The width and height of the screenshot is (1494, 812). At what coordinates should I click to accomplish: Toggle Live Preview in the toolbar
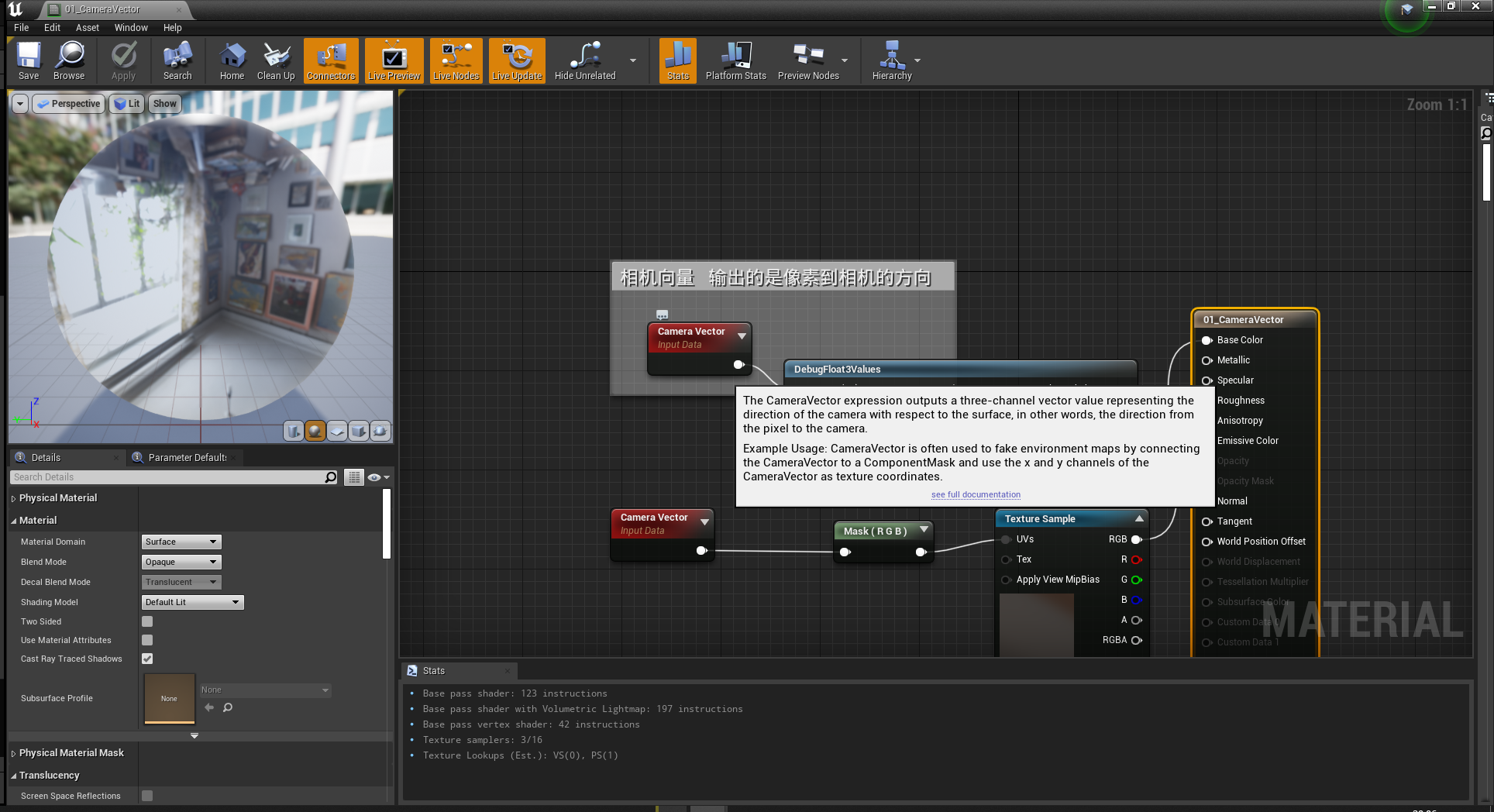click(394, 60)
